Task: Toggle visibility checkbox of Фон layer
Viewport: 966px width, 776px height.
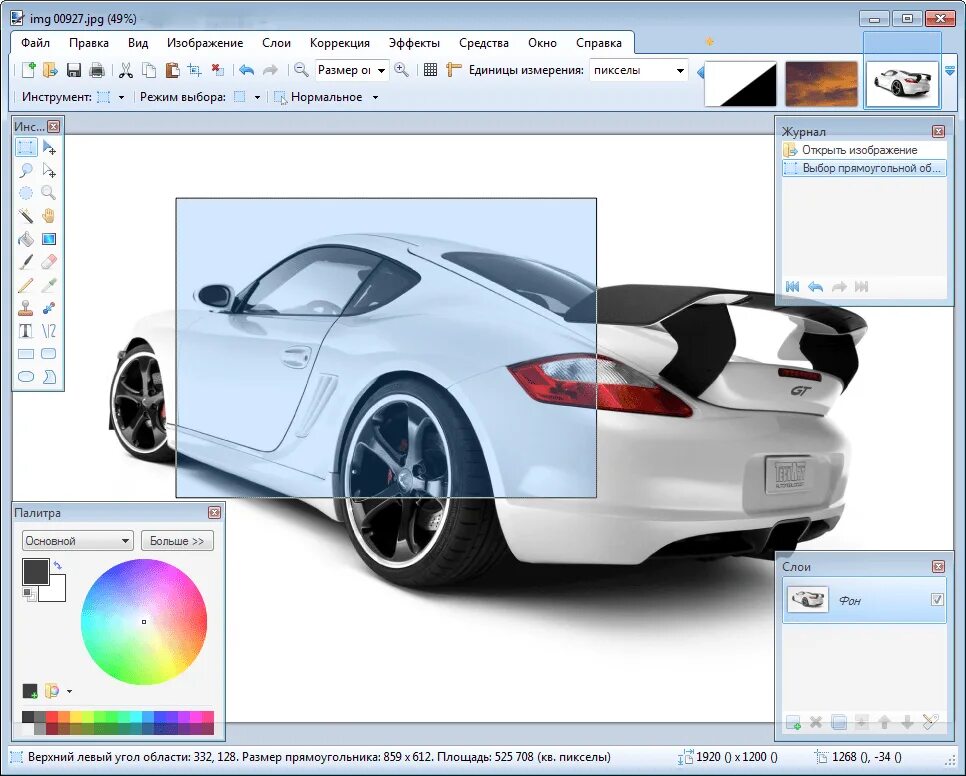Action: click(x=937, y=599)
